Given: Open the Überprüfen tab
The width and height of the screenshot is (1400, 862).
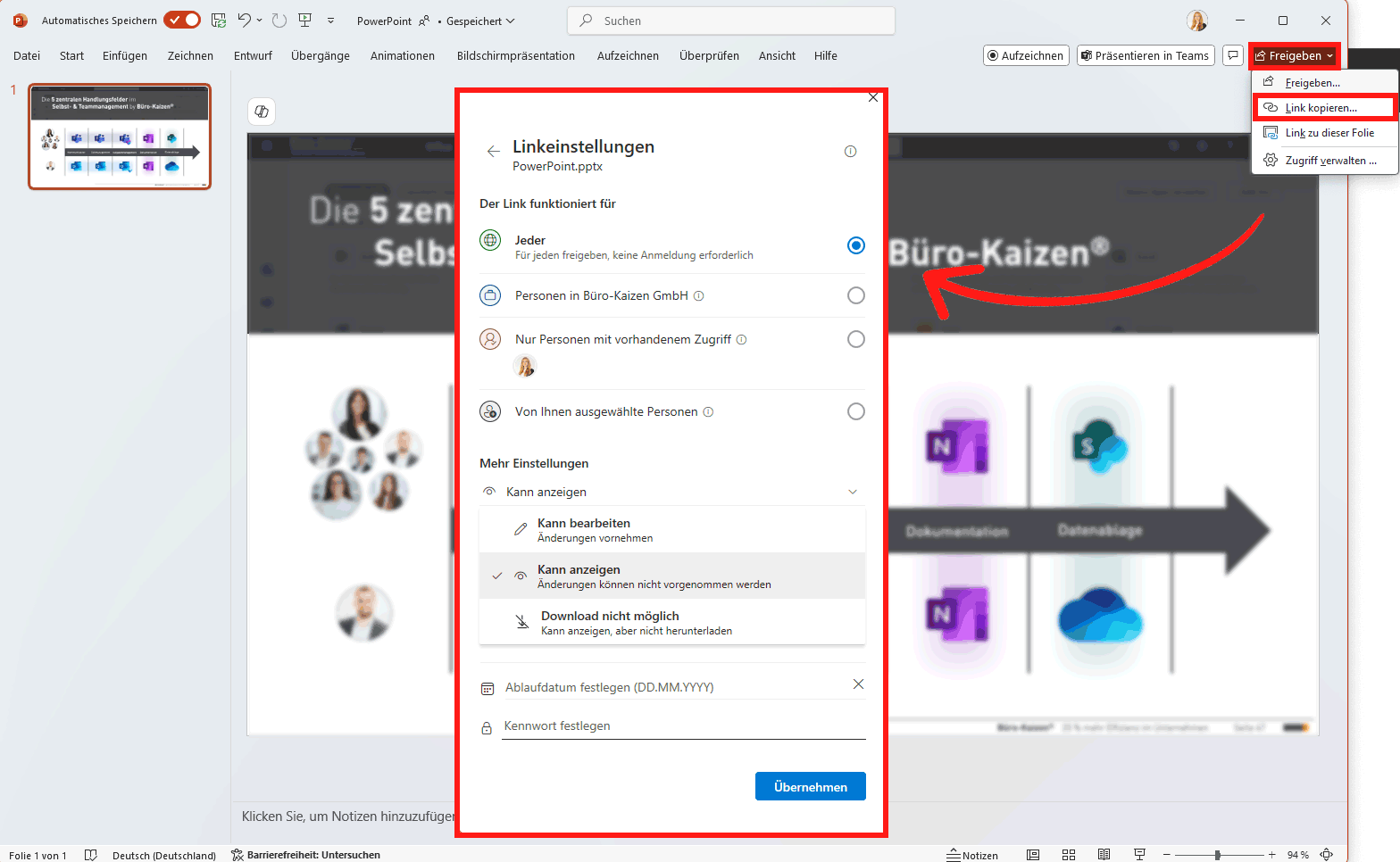Looking at the screenshot, I should pyautogui.click(x=709, y=55).
